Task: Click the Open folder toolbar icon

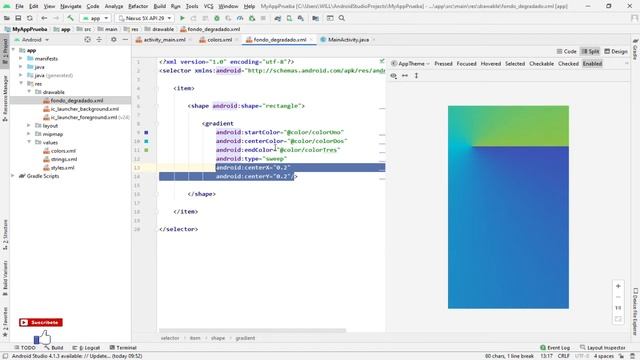Action: (7, 18)
